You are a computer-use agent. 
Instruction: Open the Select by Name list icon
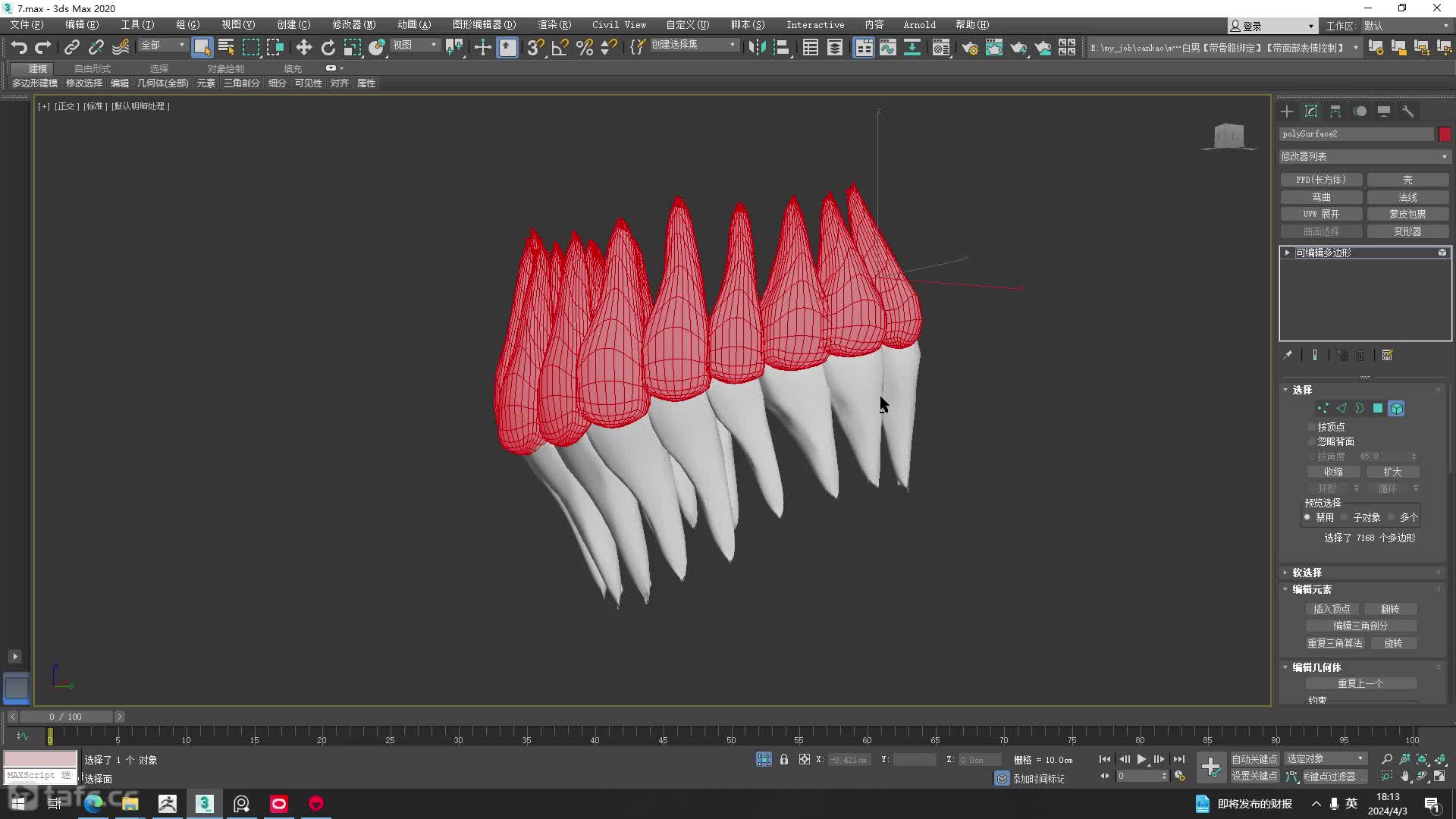(x=226, y=47)
